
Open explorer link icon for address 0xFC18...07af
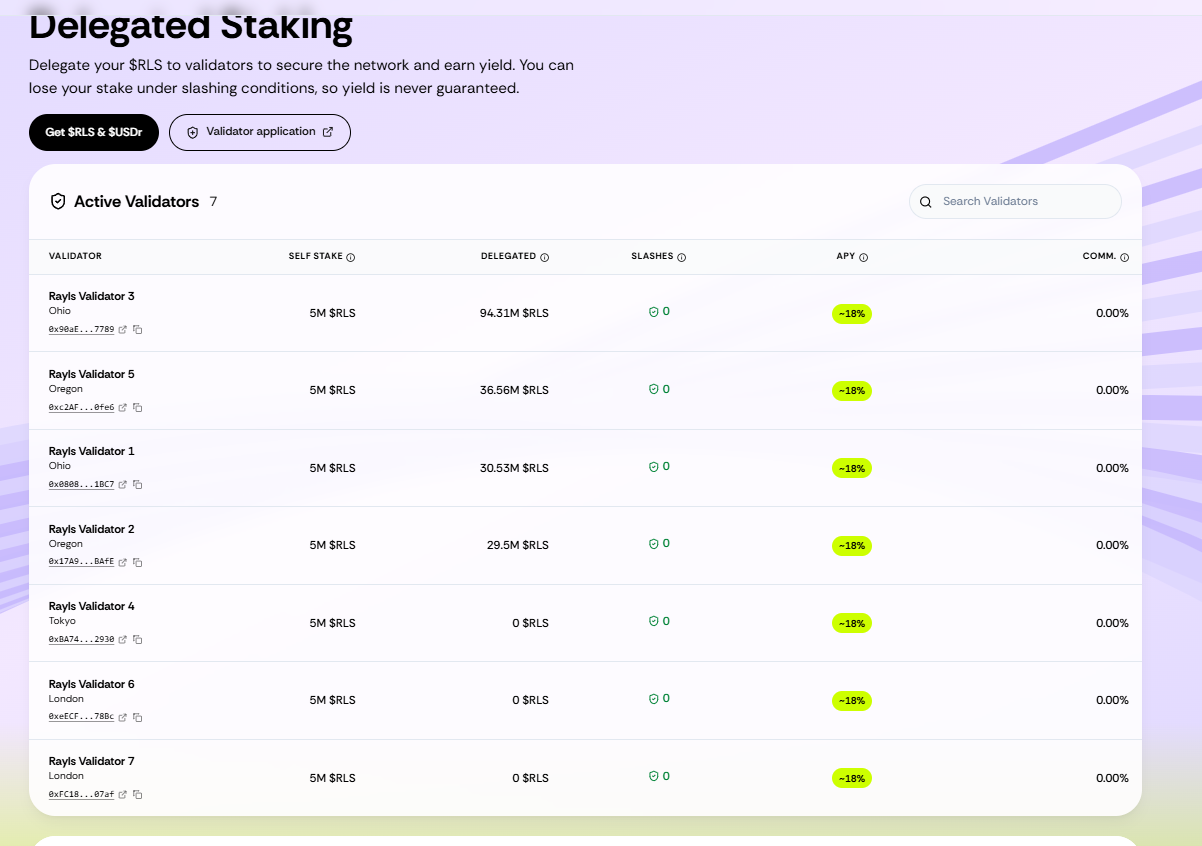pos(123,795)
